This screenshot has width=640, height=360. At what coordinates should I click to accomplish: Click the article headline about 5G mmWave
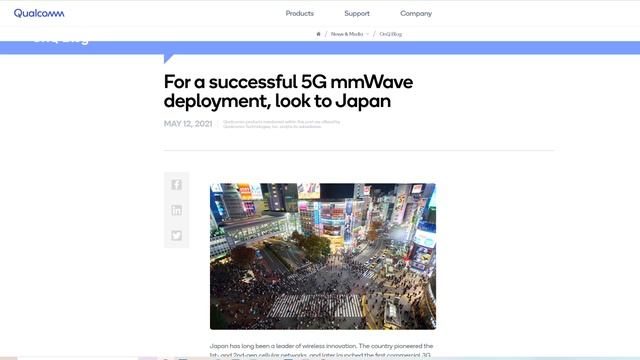[x=288, y=91]
